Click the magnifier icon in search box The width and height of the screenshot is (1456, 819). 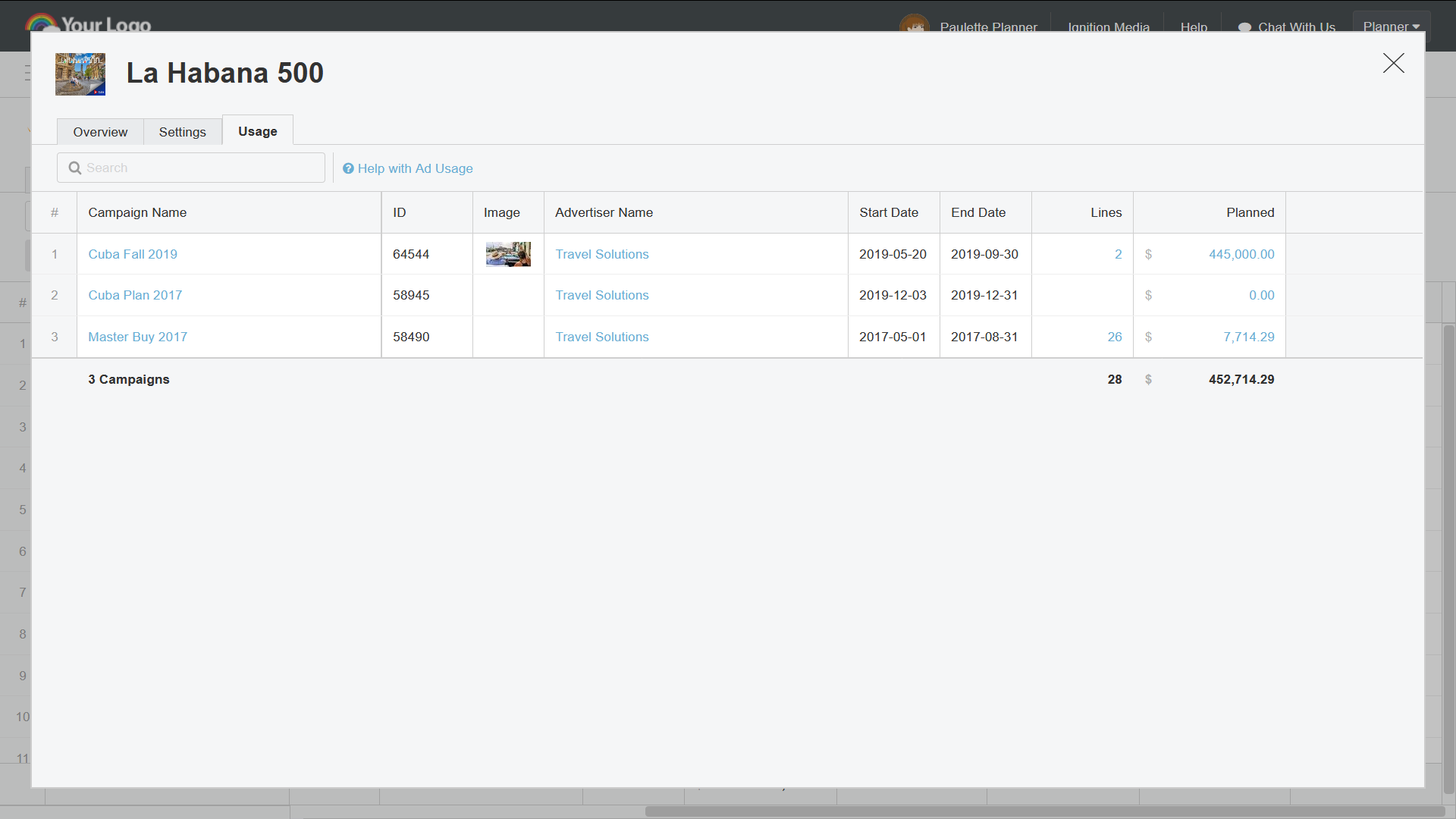[x=75, y=168]
